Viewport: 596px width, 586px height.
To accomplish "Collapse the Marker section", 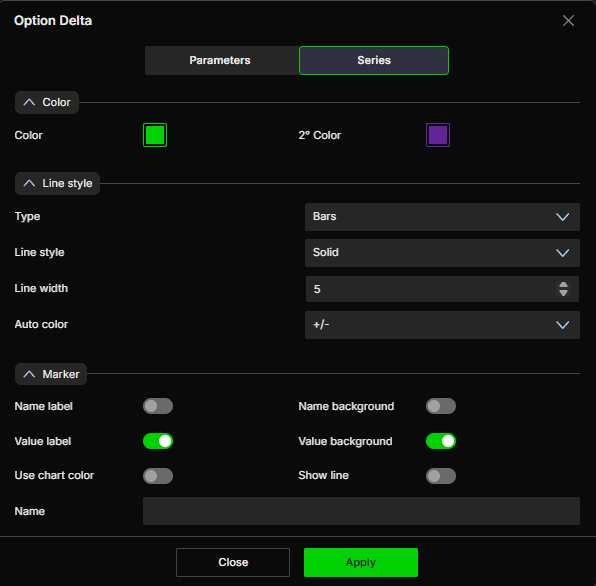I will tap(51, 374).
